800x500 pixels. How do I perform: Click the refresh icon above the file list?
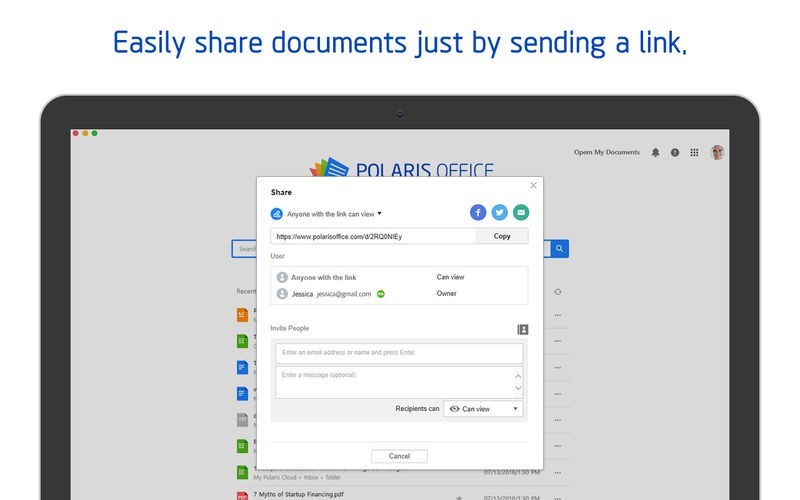(x=557, y=291)
